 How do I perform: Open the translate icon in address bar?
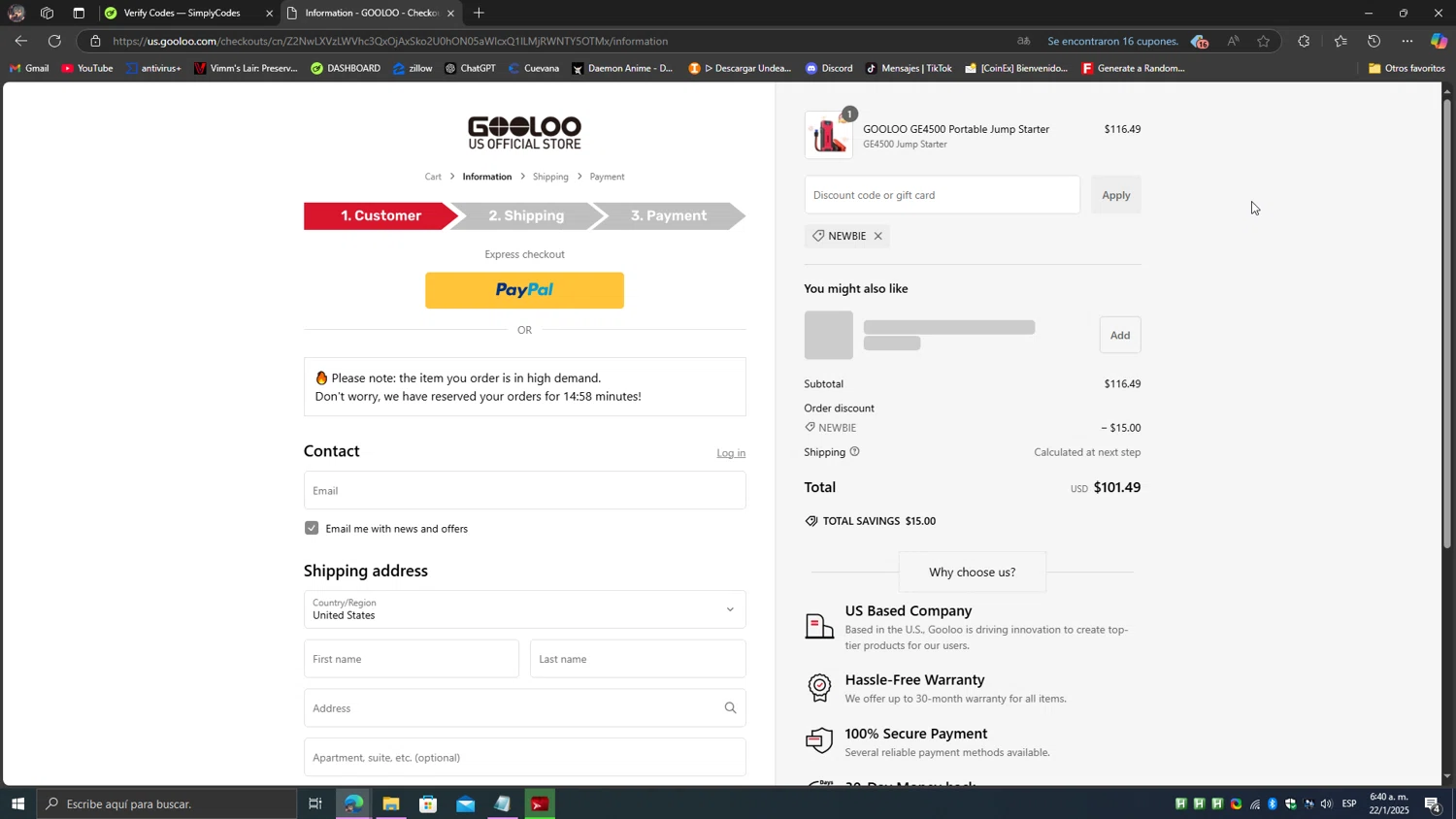pos(1023,41)
